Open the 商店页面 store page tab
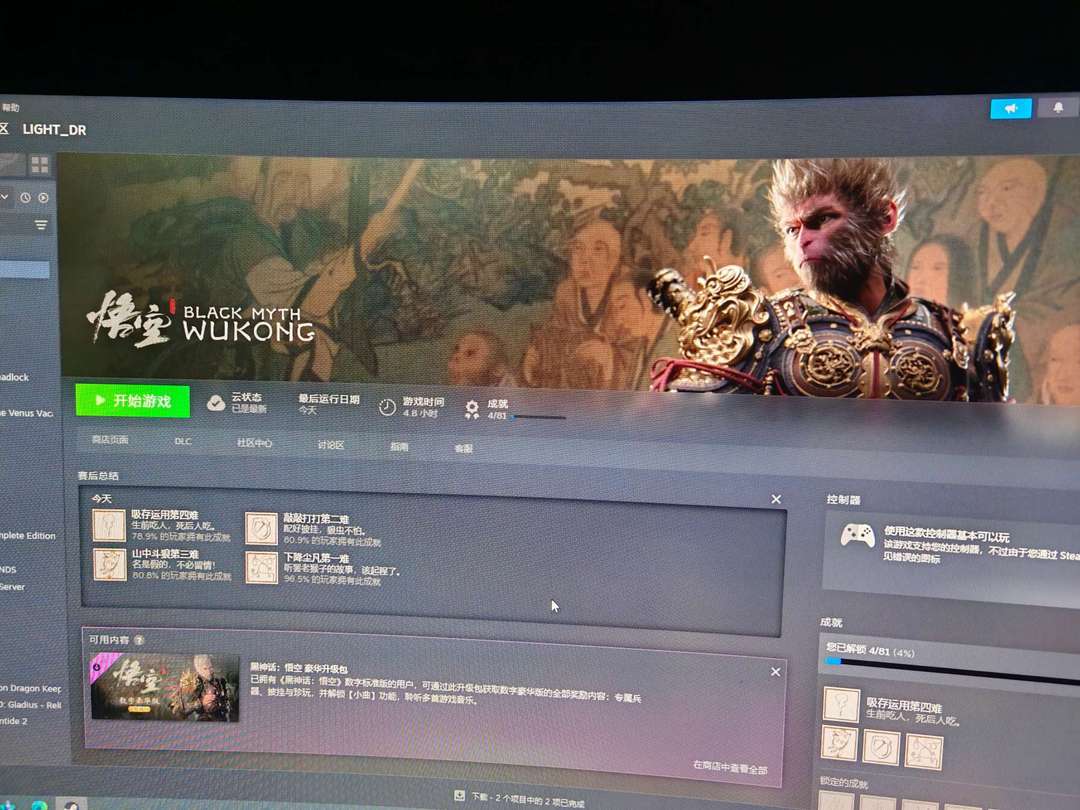 [110, 439]
